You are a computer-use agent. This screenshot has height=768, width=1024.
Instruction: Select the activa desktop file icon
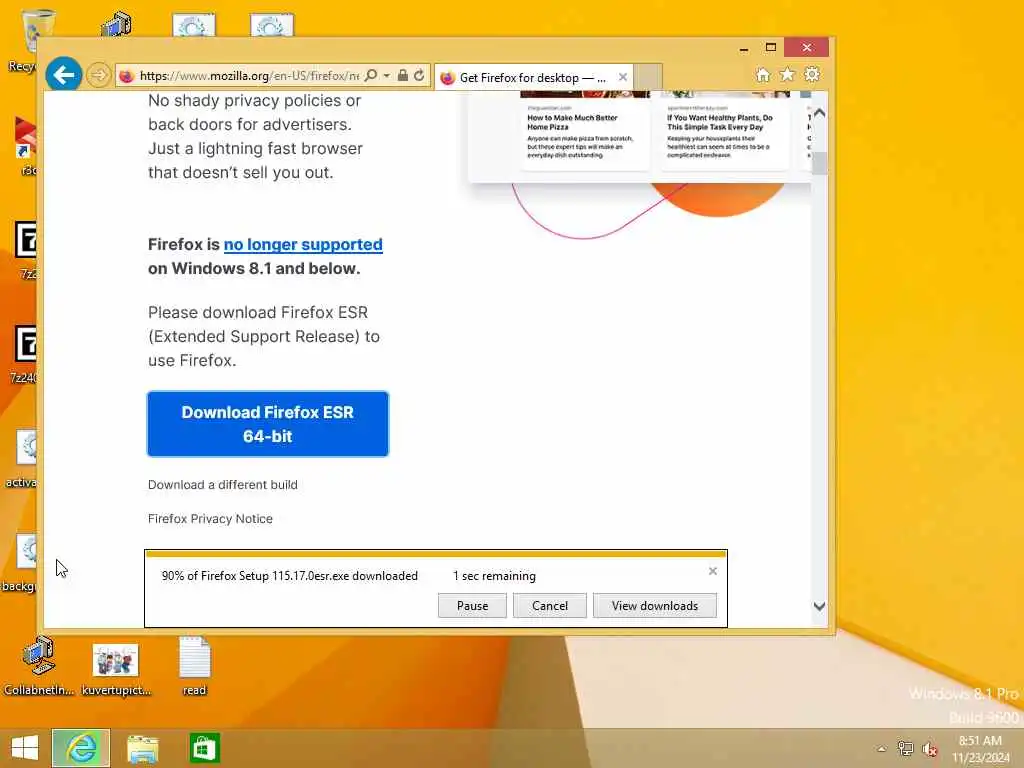click(23, 460)
